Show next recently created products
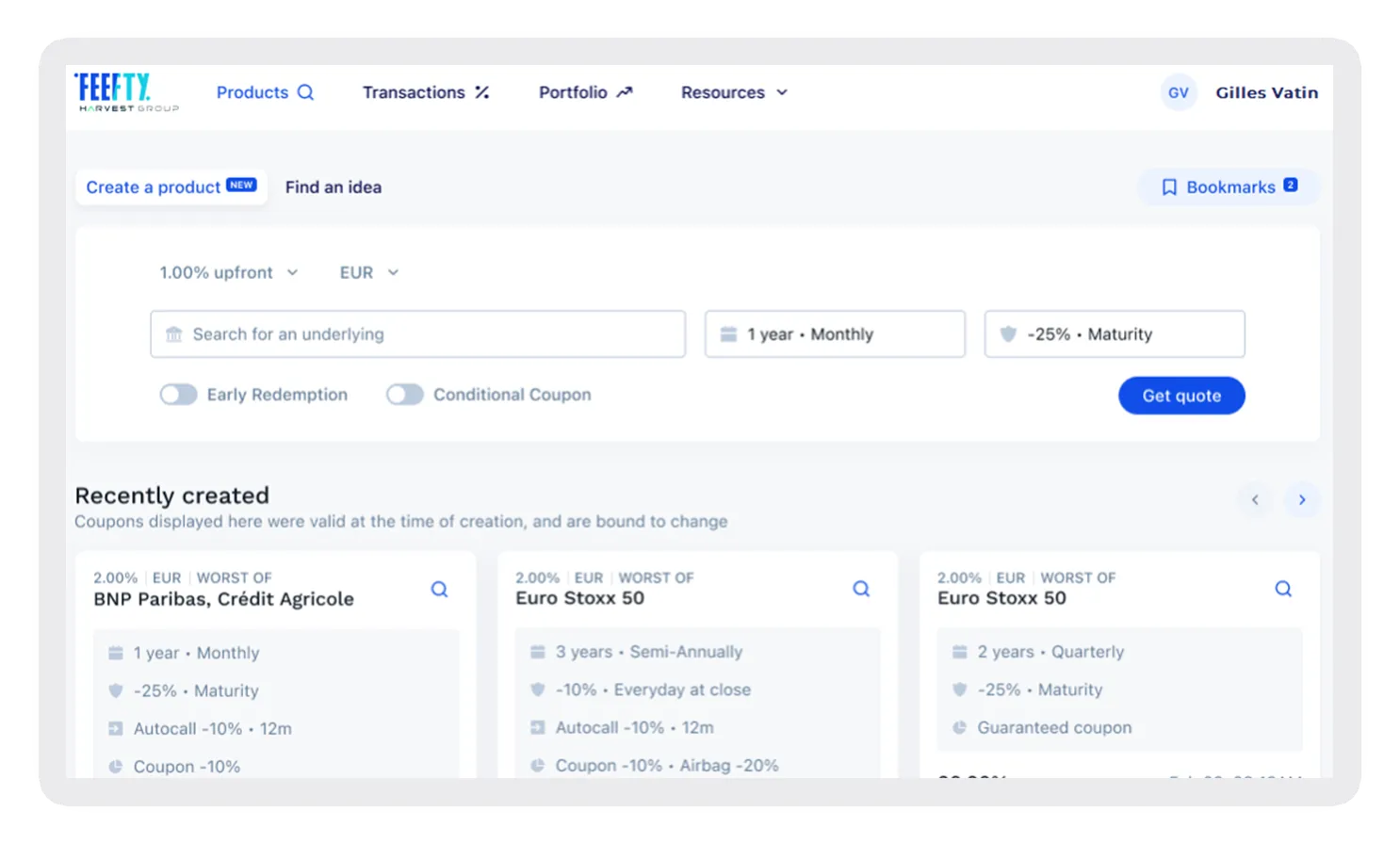Screen dimensions: 1400x844 1302,500
